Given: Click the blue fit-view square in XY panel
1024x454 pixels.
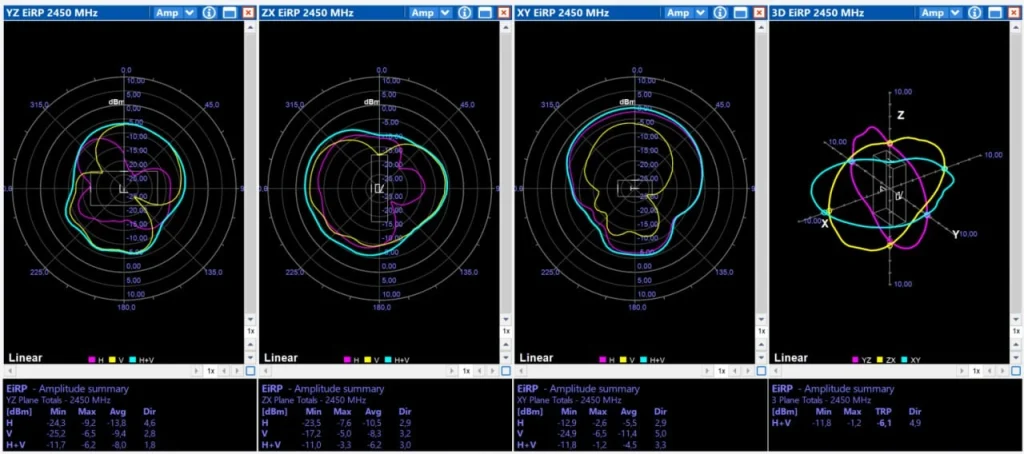Looking at the screenshot, I should click(x=761, y=371).
